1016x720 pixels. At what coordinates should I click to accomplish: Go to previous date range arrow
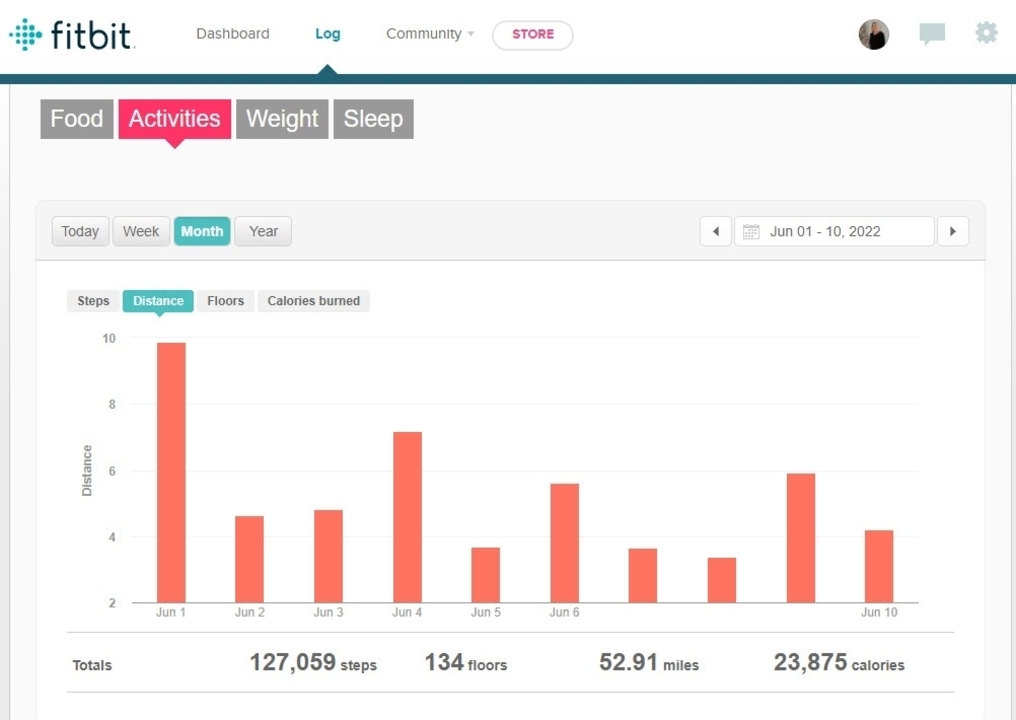tap(715, 231)
